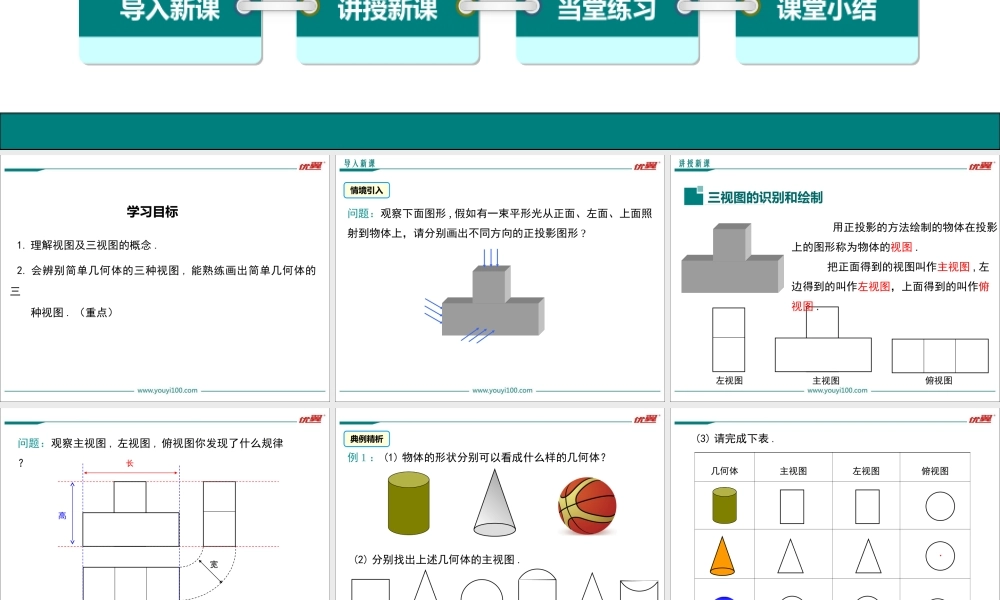Open the www.youyi100.com link on 学习目标 slide
Viewport: 1000px width, 600px height.
coord(167,391)
